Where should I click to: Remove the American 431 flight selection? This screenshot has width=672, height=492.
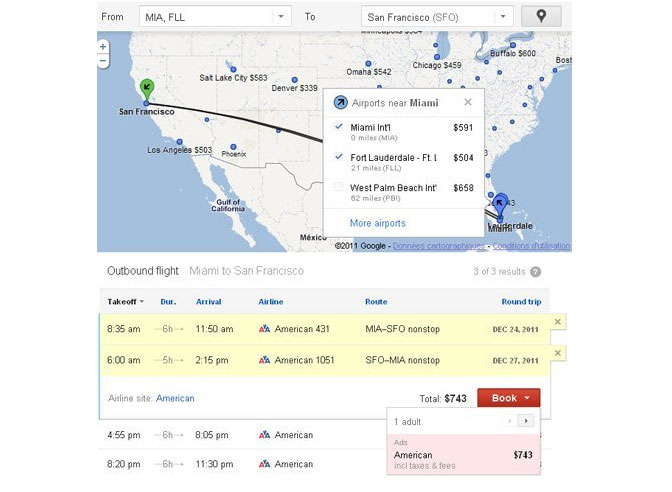point(557,322)
